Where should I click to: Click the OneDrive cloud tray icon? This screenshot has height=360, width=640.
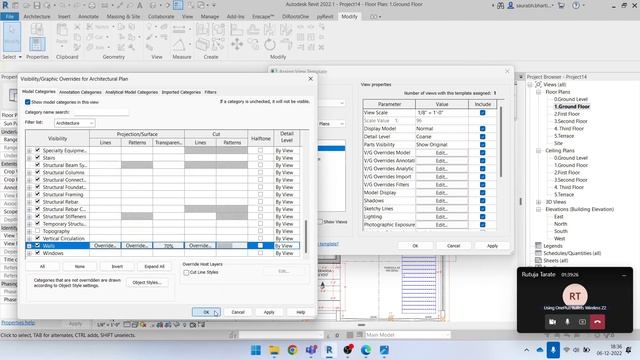click(540, 350)
